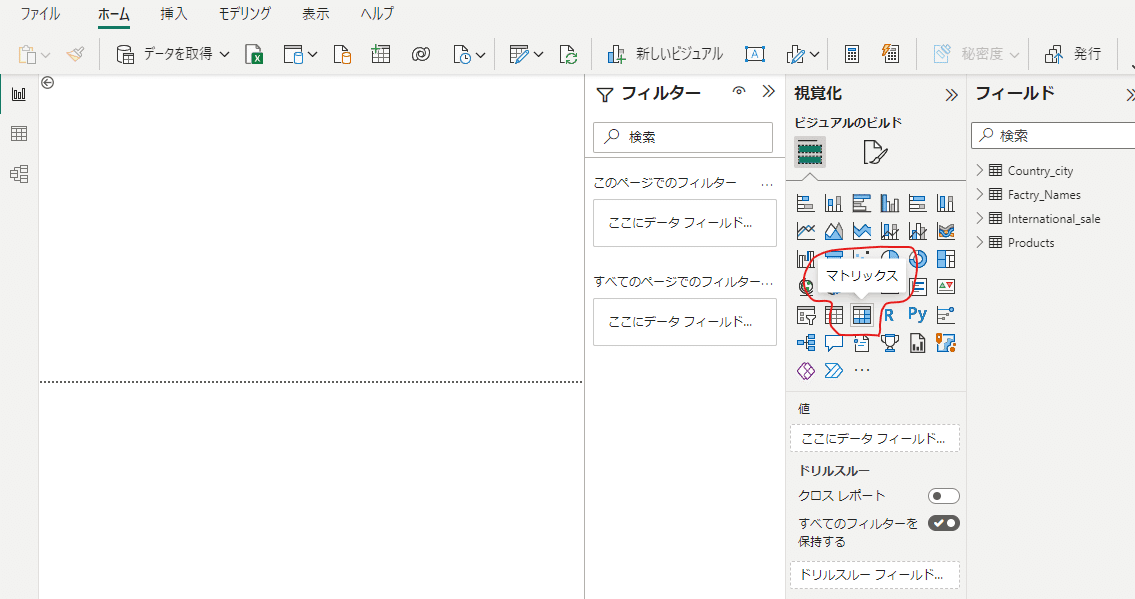Select the smart narrative visual
Screen dimensions: 1135x599
(x=861, y=343)
